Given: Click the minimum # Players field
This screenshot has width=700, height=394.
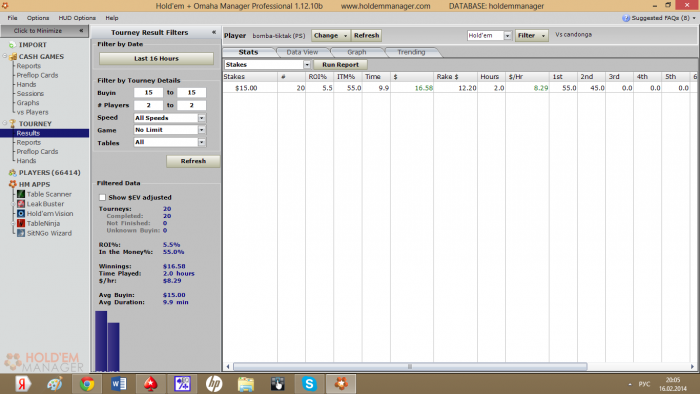Looking at the screenshot, I should (x=149, y=105).
